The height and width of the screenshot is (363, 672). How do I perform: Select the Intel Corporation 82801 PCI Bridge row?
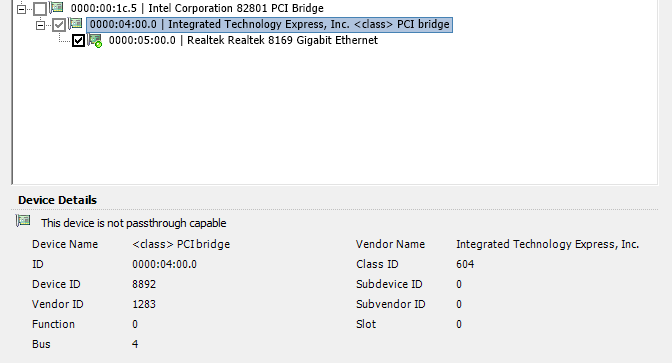197,8
